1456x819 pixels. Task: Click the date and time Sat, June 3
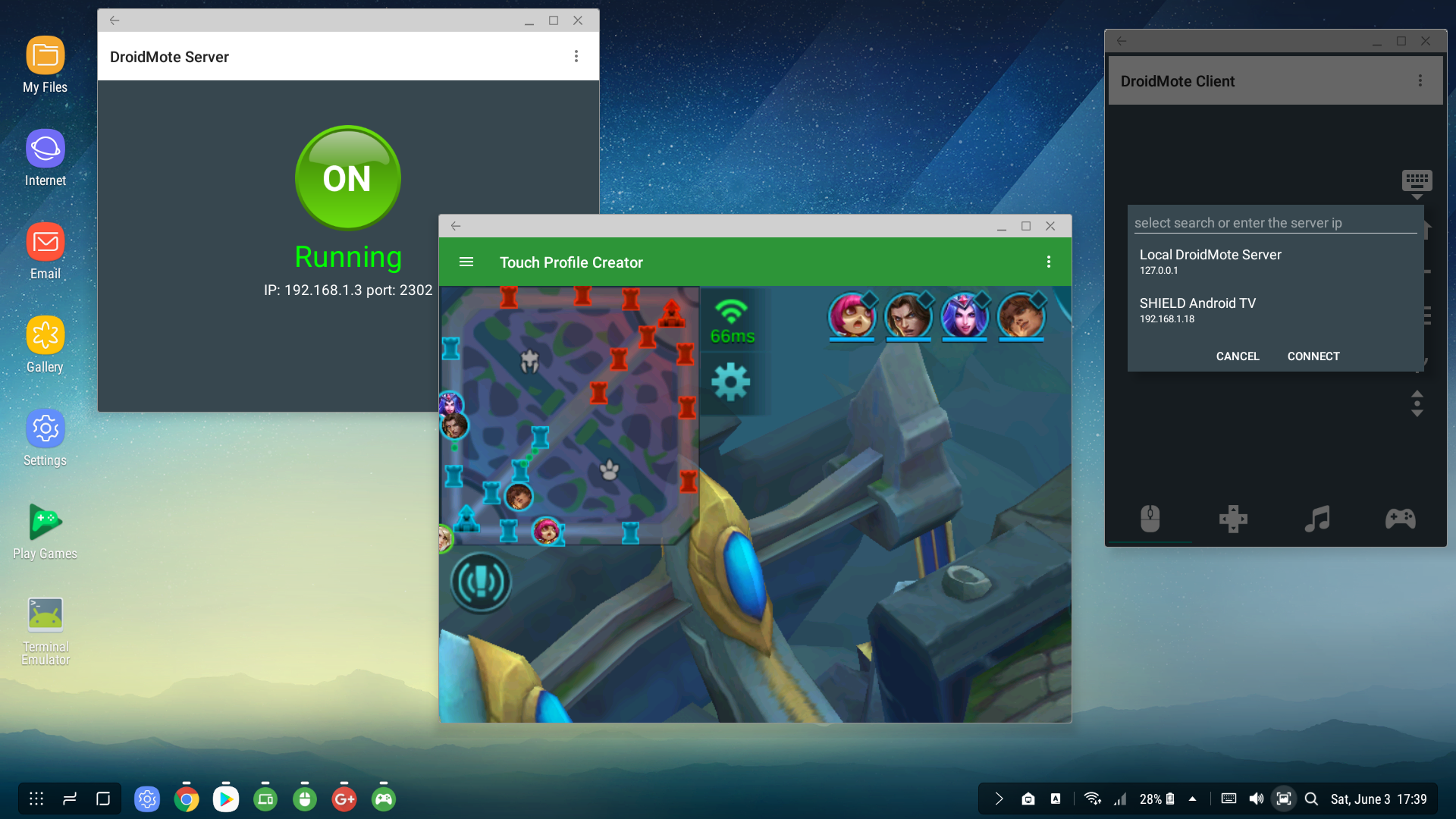point(1379,799)
